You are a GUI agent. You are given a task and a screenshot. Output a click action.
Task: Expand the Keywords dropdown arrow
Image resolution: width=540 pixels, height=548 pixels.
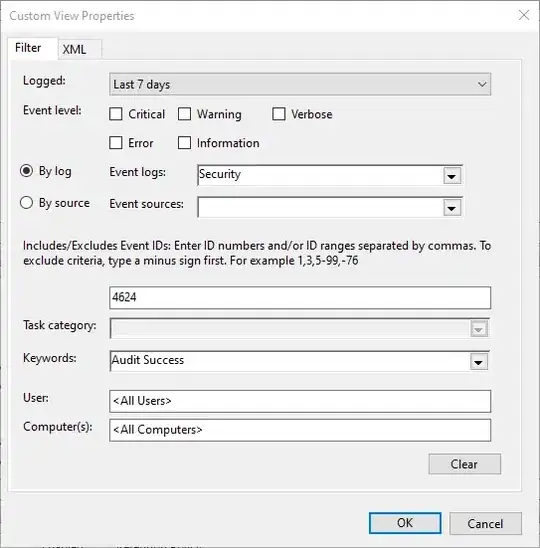point(479,362)
